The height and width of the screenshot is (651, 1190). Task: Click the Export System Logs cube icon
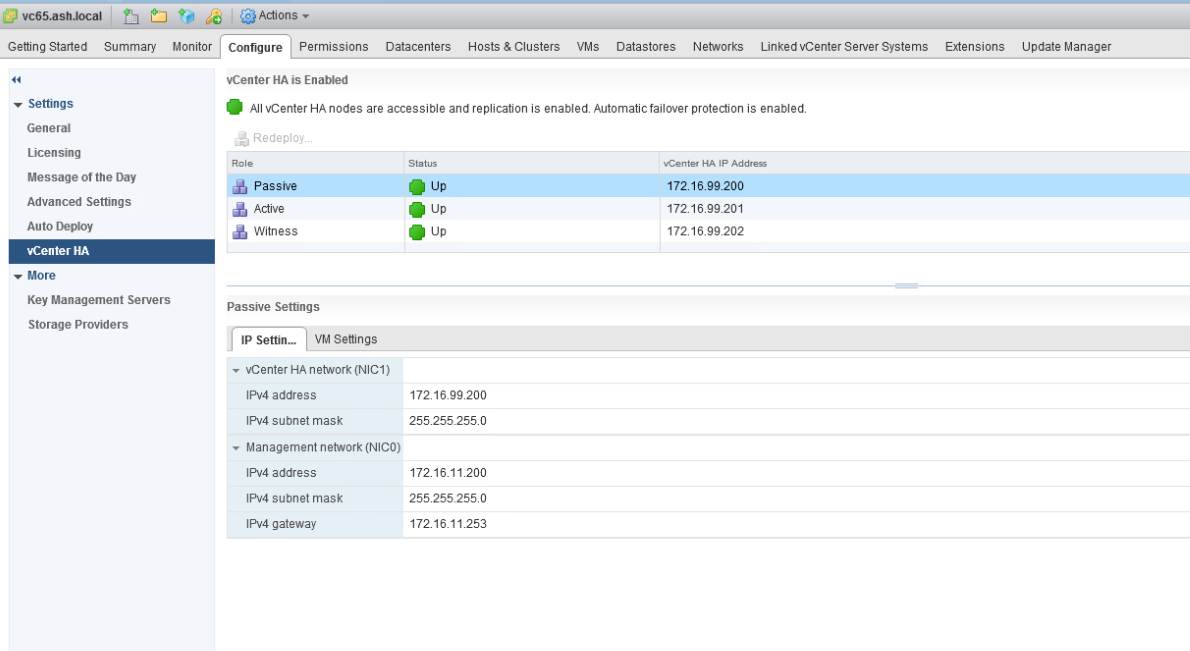[x=187, y=16]
